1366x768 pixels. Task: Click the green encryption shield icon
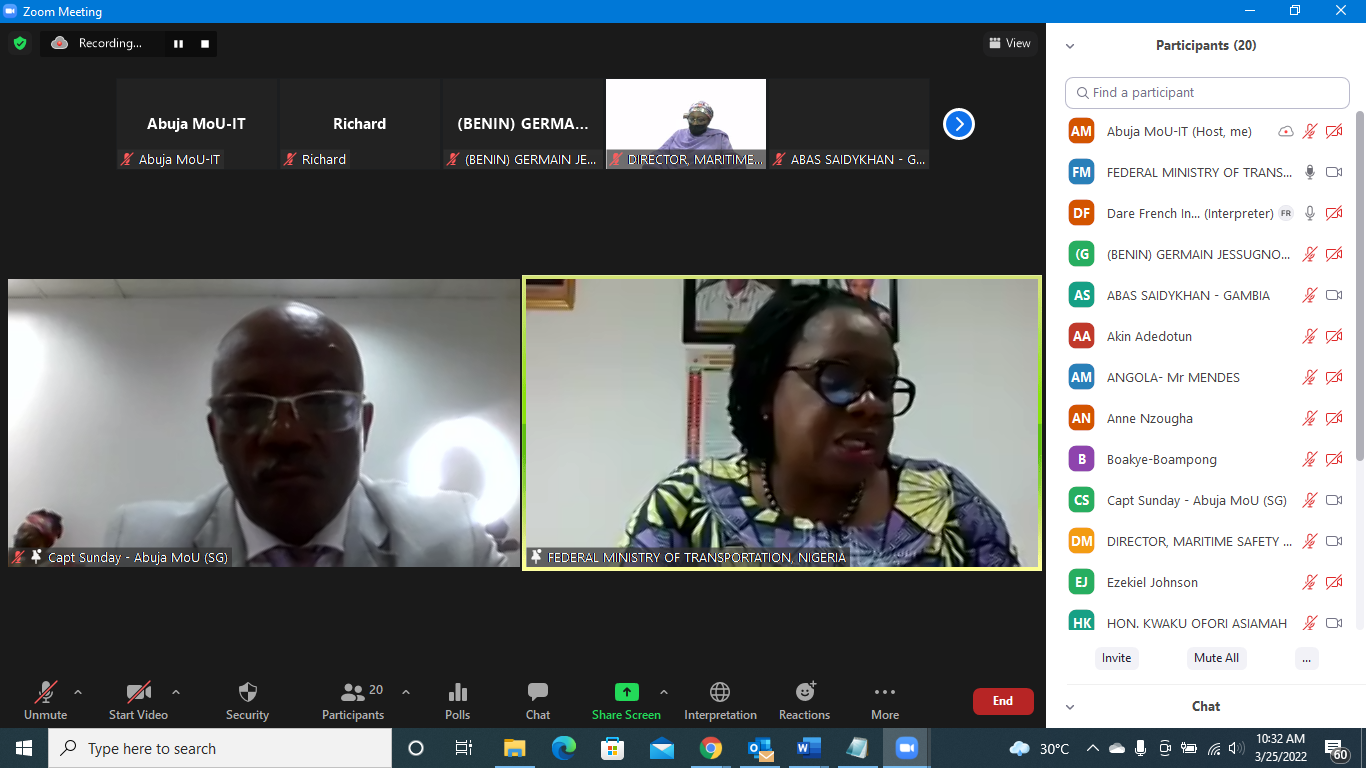(x=19, y=43)
